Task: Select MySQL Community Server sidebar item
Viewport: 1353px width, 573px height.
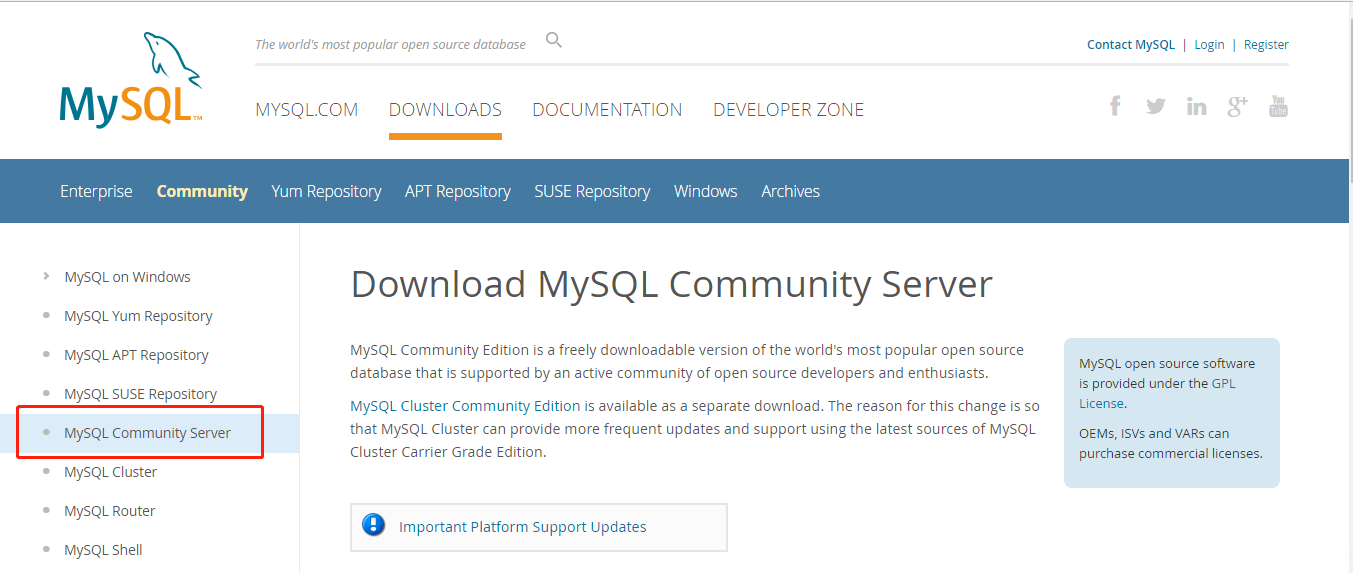Action: 147,433
